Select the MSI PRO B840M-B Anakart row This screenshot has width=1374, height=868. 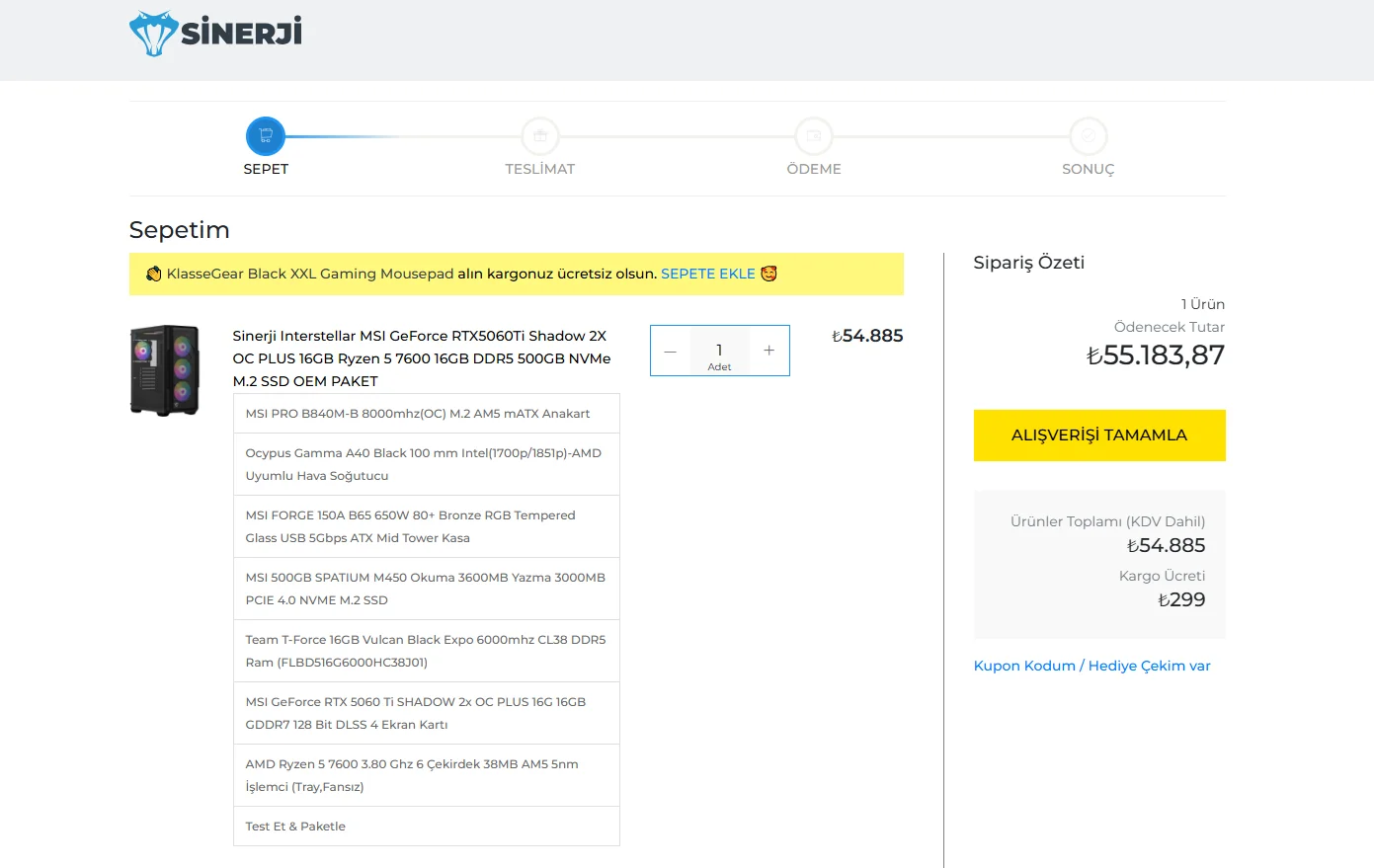[427, 414]
